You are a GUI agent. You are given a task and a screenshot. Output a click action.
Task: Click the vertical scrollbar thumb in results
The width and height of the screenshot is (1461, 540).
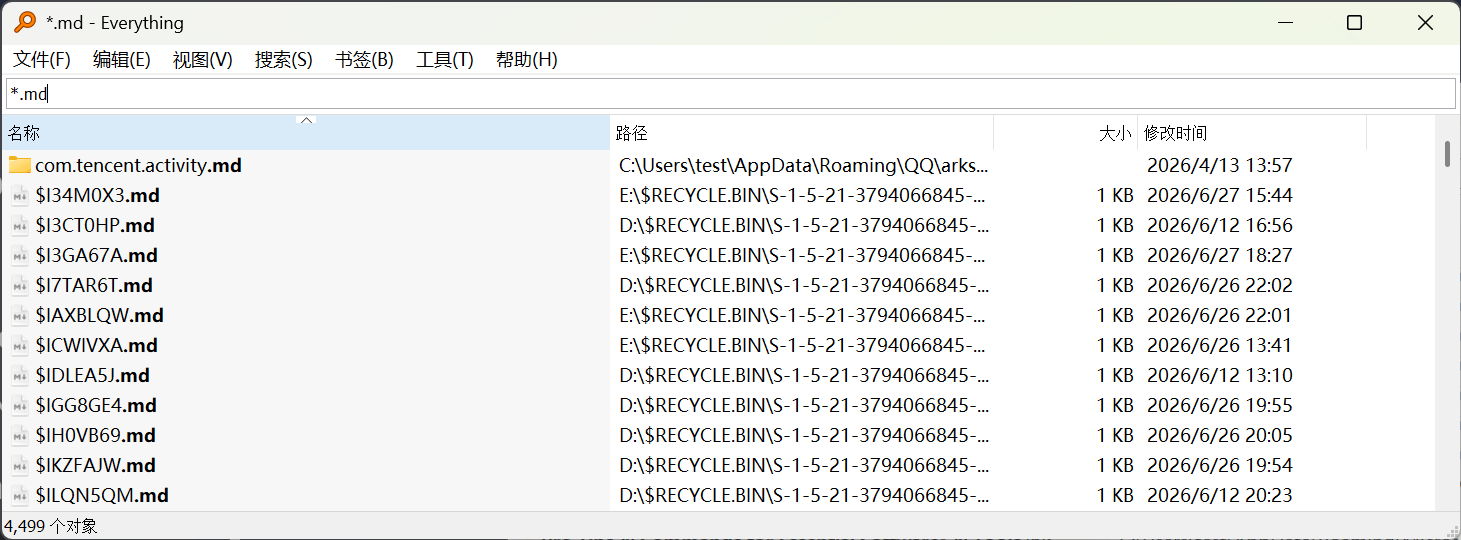pyautogui.click(x=1447, y=154)
